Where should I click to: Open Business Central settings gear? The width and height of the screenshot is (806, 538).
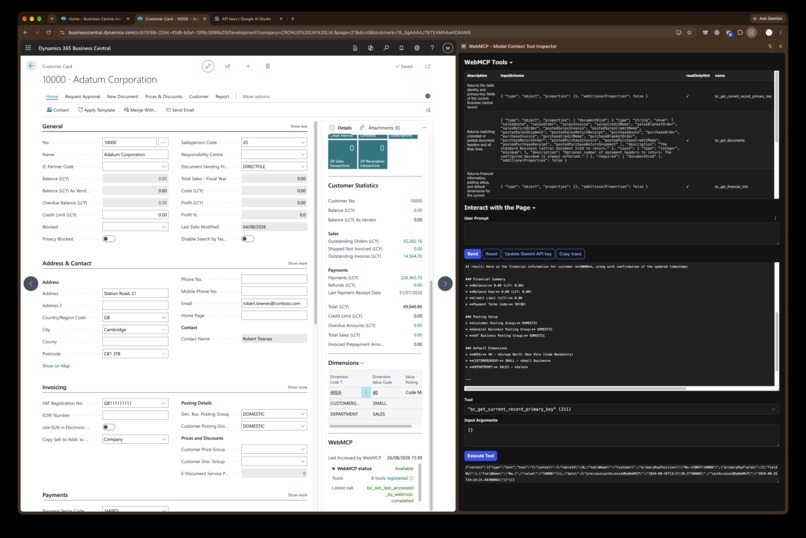tap(417, 48)
